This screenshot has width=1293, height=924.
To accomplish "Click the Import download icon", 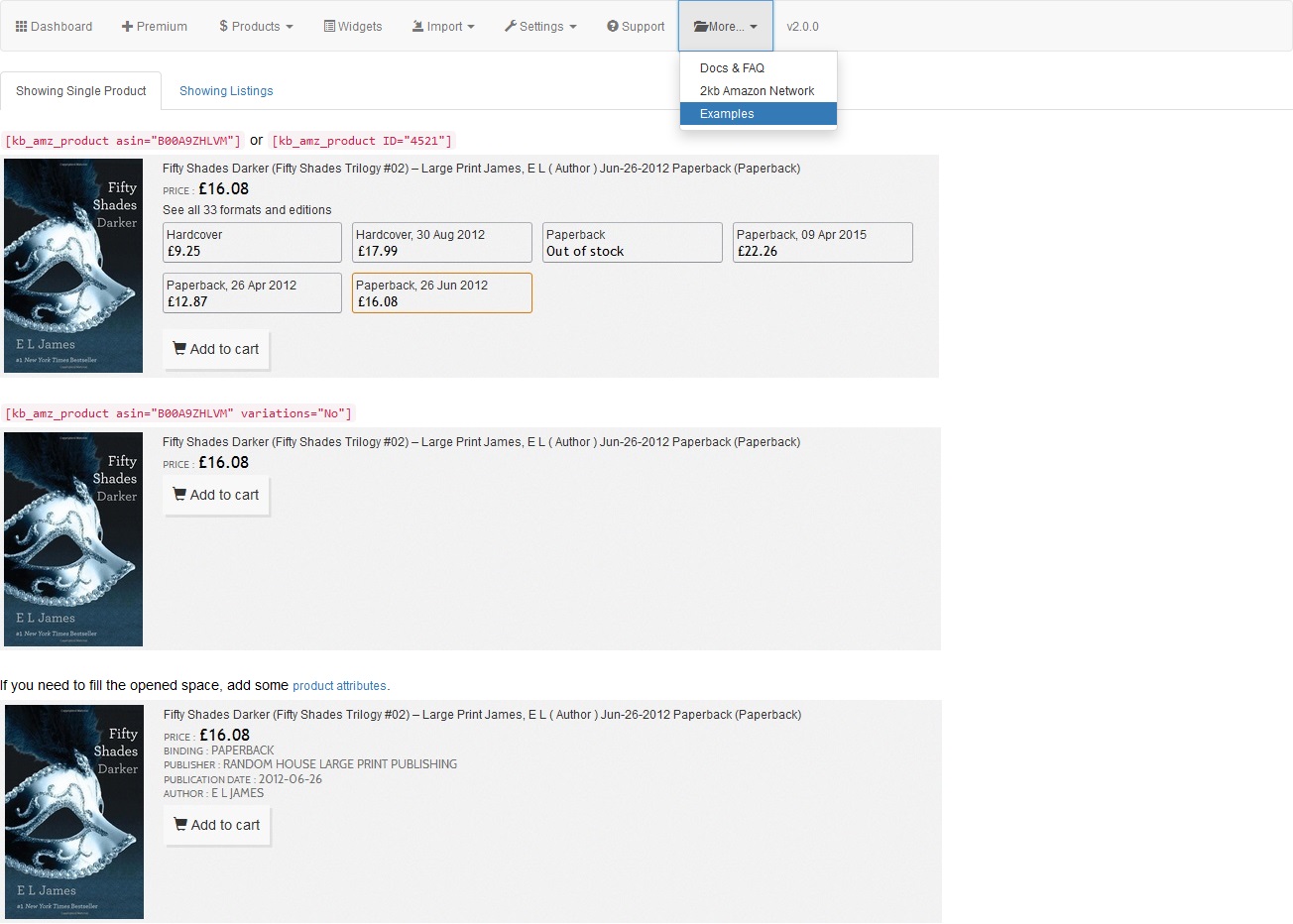I will (418, 27).
